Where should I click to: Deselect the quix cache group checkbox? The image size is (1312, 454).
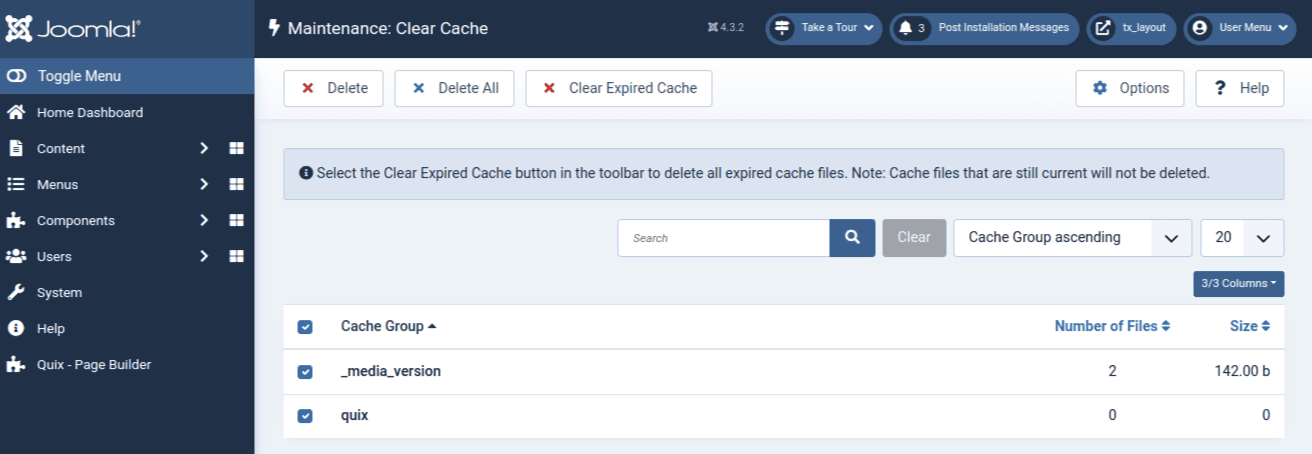point(305,416)
